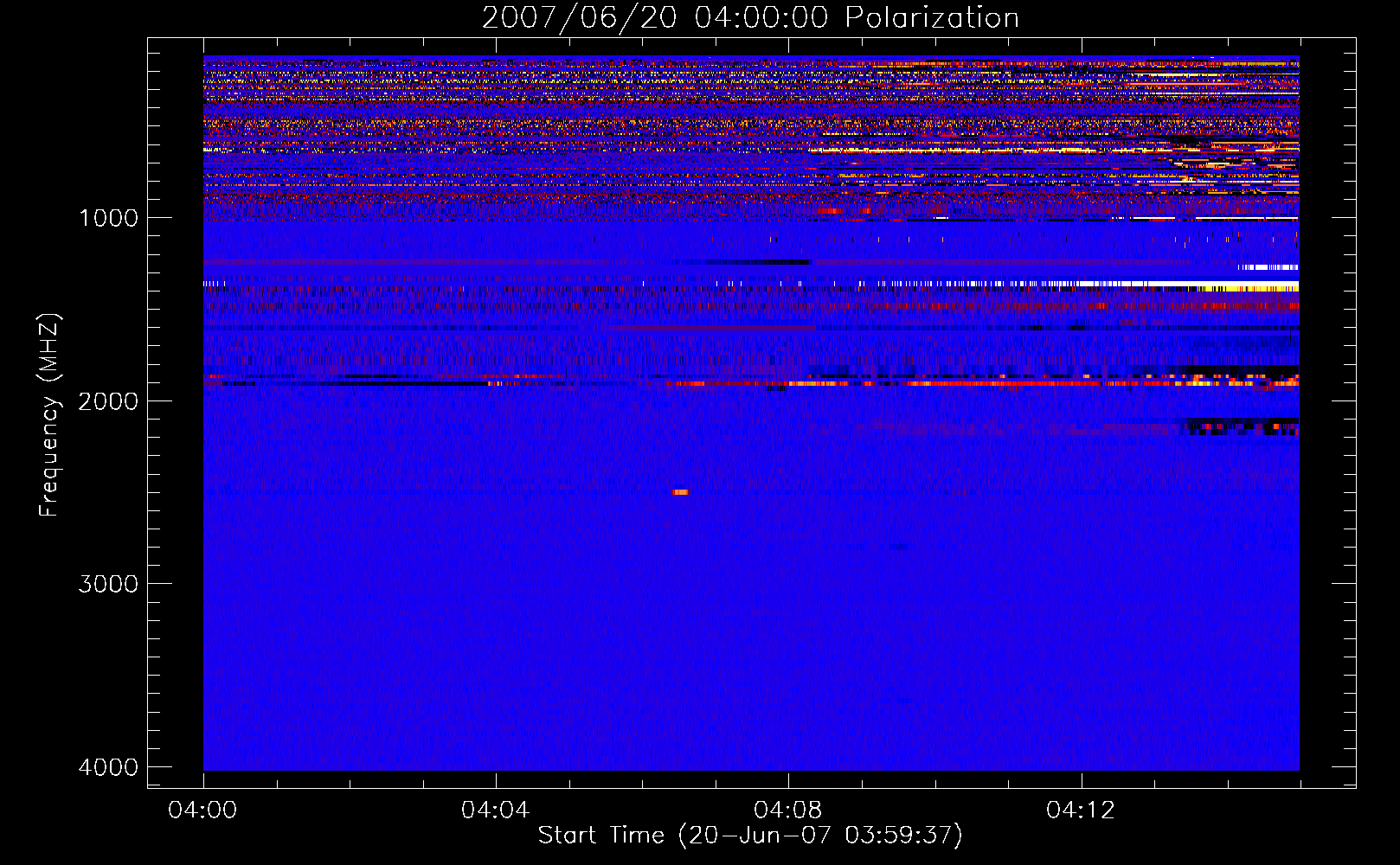Click the 04:12 time tick label
The width and height of the screenshot is (1400, 865).
[x=1081, y=810]
